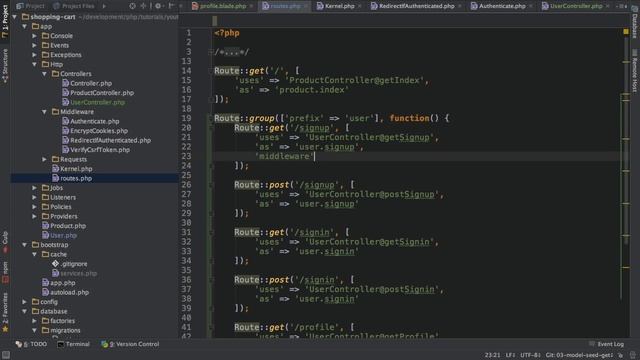Image resolution: width=640 pixels, height=360 pixels.
Task: Select the Project Files view tab
Action: pyautogui.click(x=74, y=6)
